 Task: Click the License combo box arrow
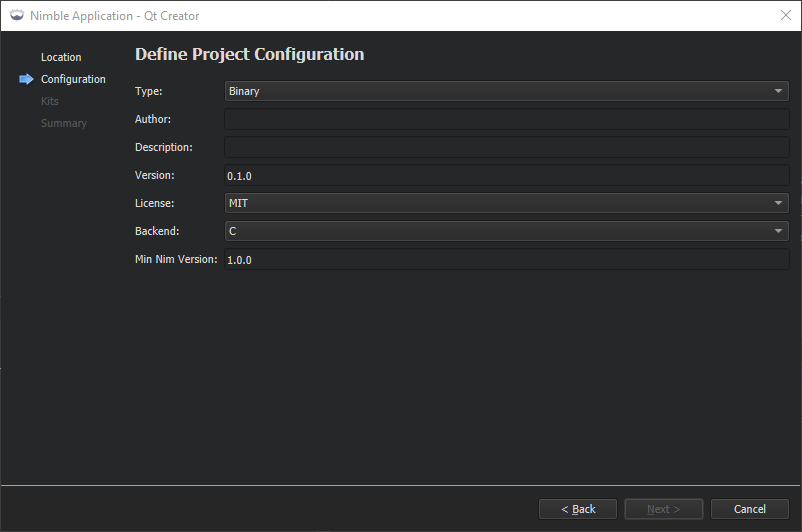tap(779, 203)
